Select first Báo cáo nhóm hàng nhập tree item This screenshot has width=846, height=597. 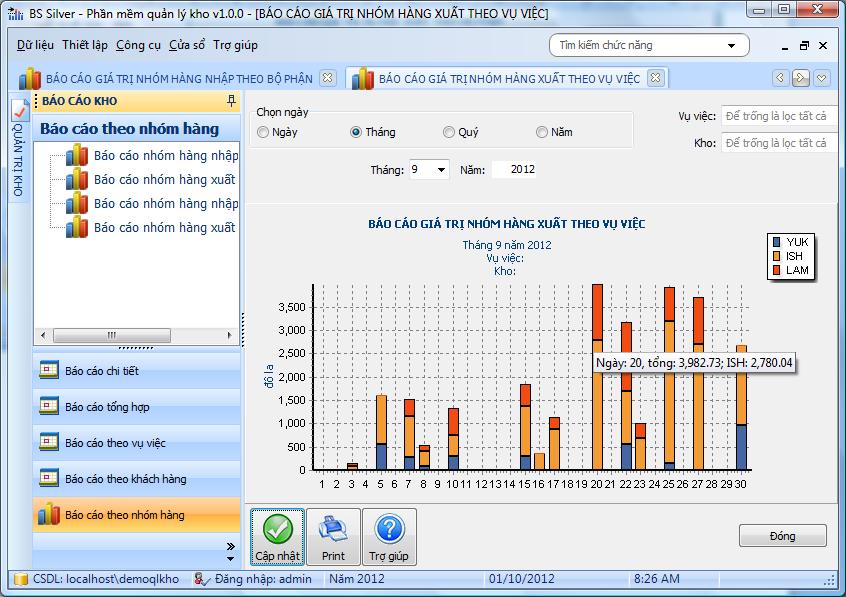click(x=165, y=156)
